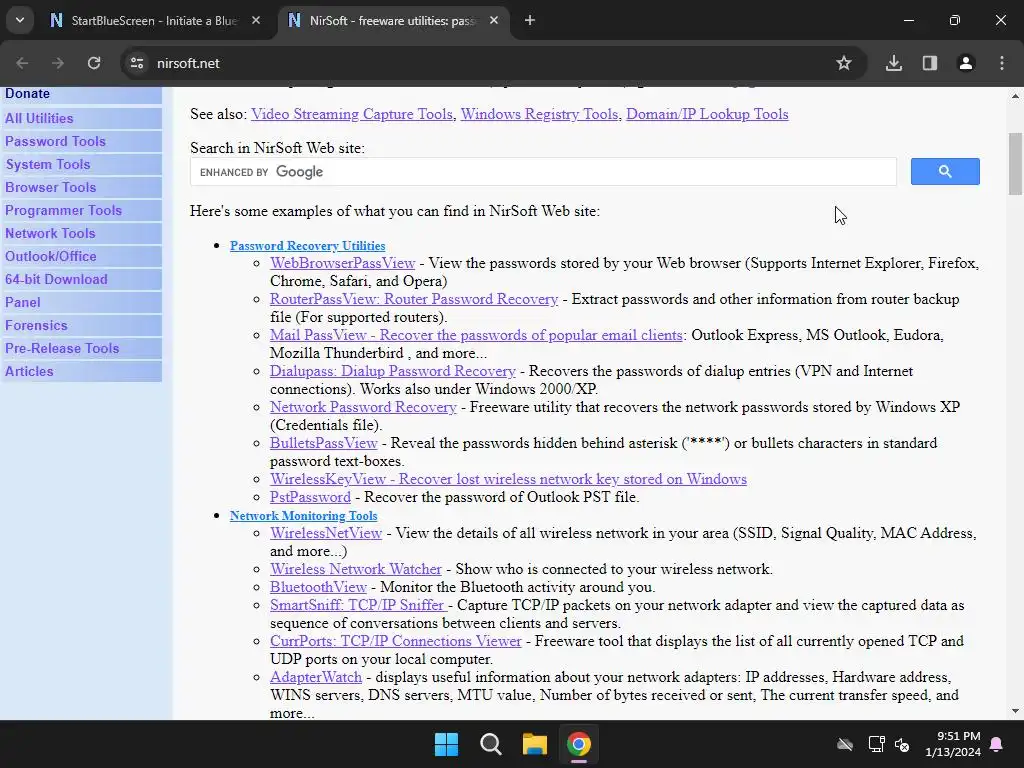This screenshot has height=768, width=1024.
Task: Open Forensics sidebar item
Action: tap(36, 325)
